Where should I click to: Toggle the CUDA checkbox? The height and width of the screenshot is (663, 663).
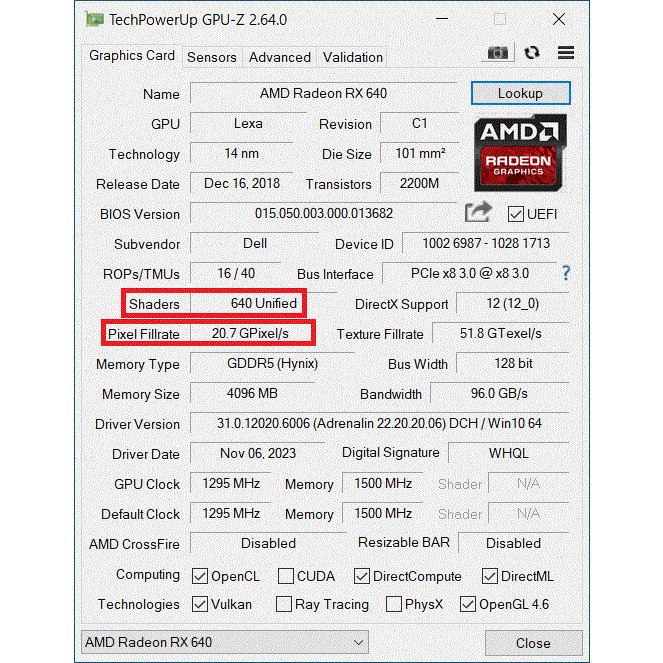[x=285, y=576]
